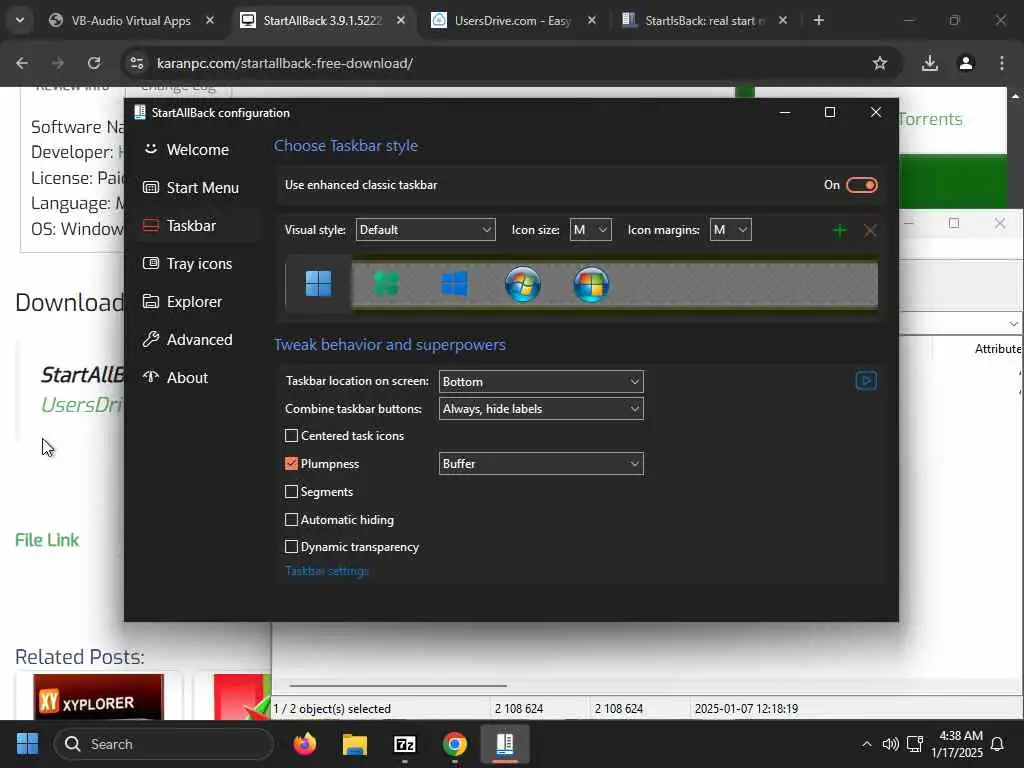Click the address bar URL
This screenshot has width=1024, height=768.
coord(285,63)
